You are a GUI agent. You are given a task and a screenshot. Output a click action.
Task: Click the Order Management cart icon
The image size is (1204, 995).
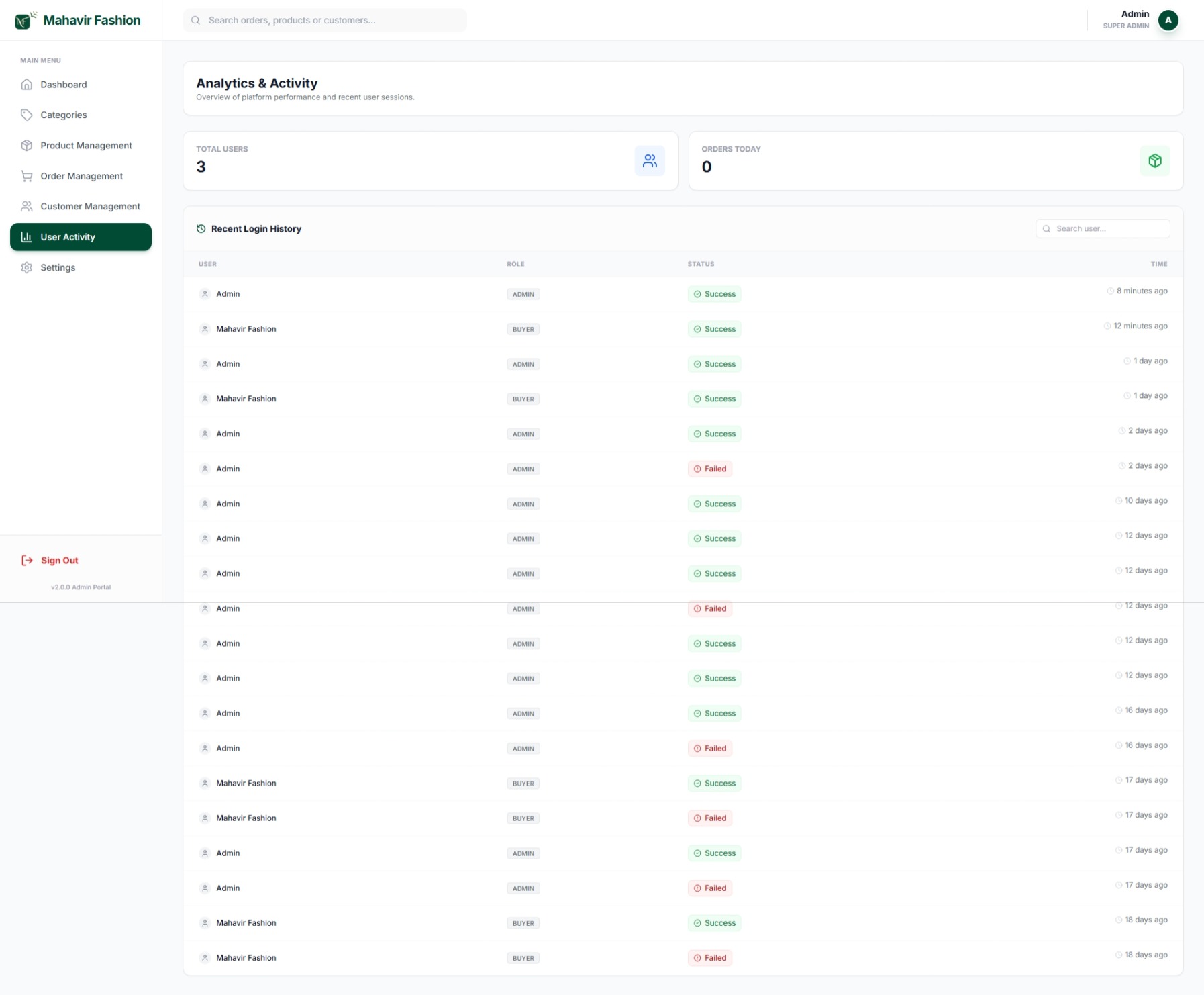27,177
